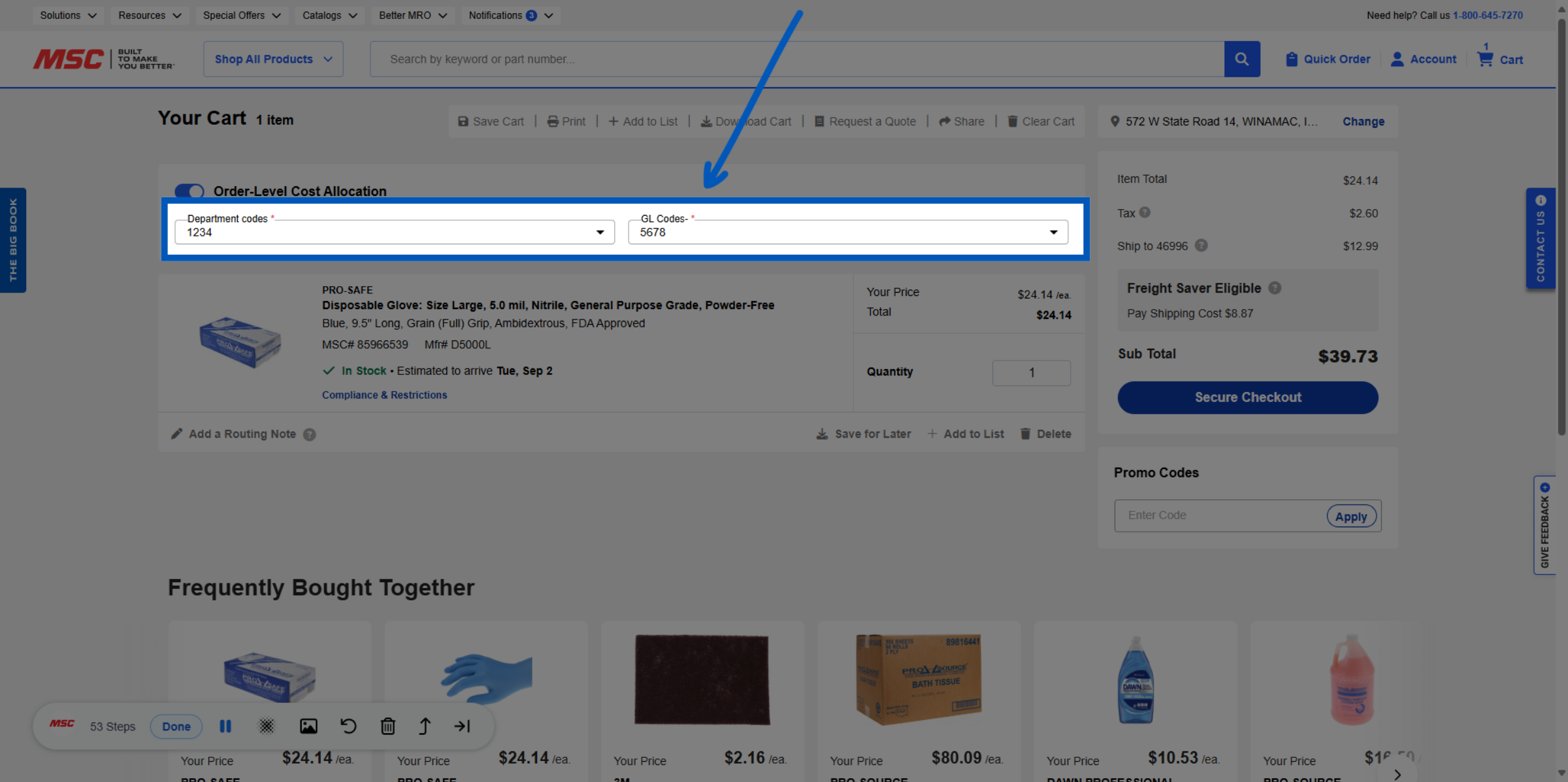Image resolution: width=1568 pixels, height=782 pixels.
Task: Click the search keyword input field
Action: pos(797,59)
